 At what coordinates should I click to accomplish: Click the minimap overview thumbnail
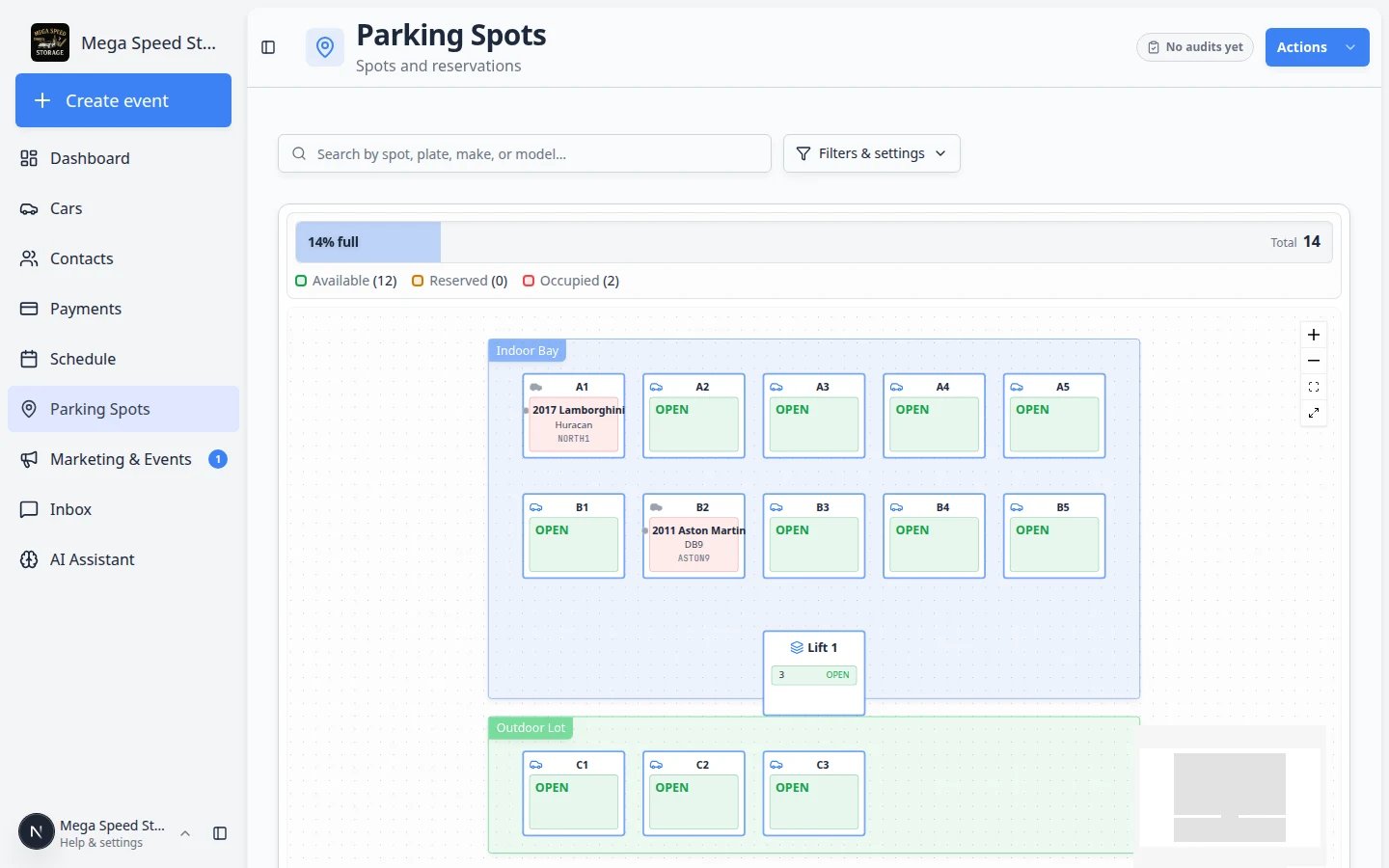click(x=1230, y=798)
